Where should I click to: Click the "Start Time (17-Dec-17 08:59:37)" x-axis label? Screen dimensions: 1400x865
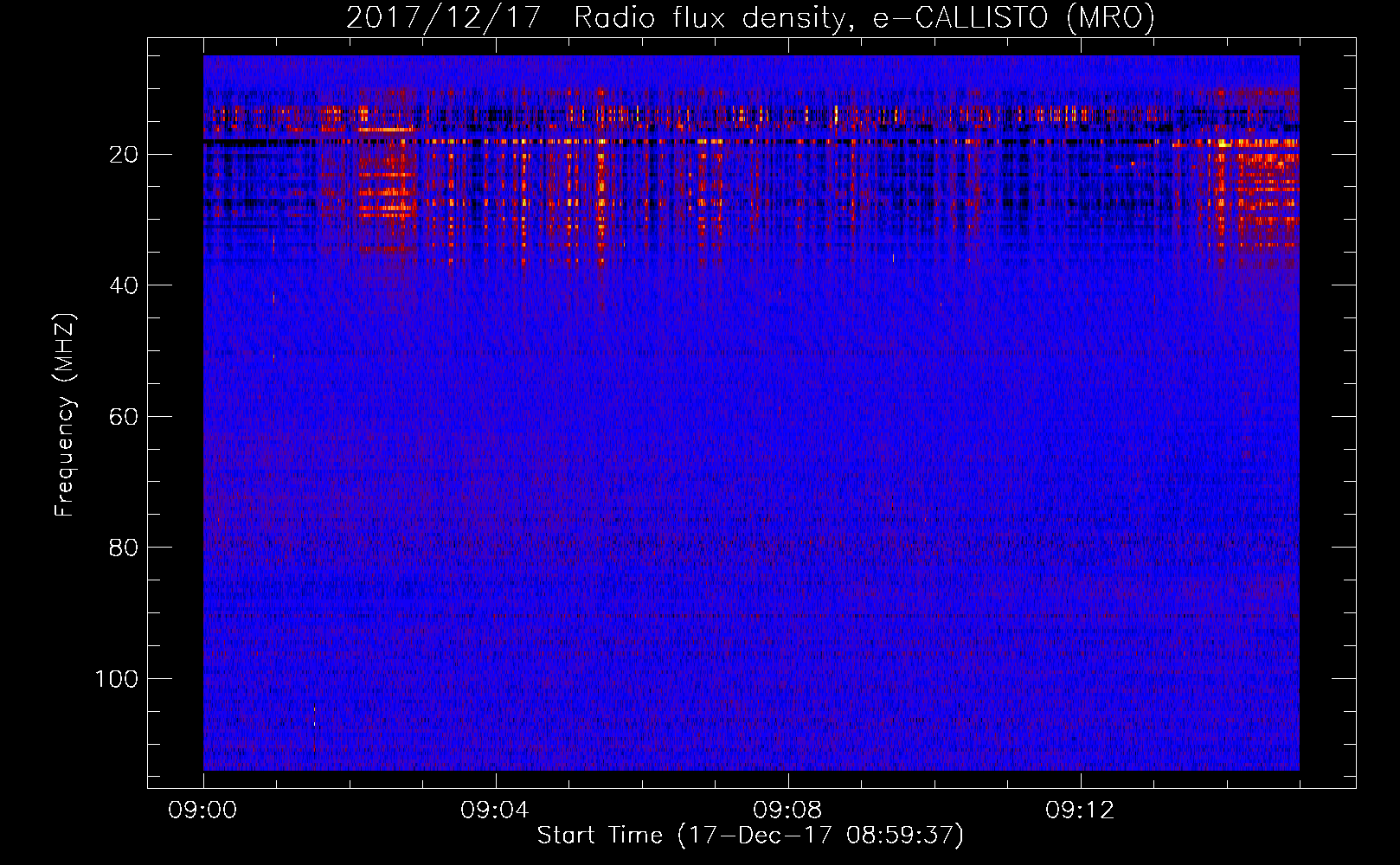coord(750,836)
